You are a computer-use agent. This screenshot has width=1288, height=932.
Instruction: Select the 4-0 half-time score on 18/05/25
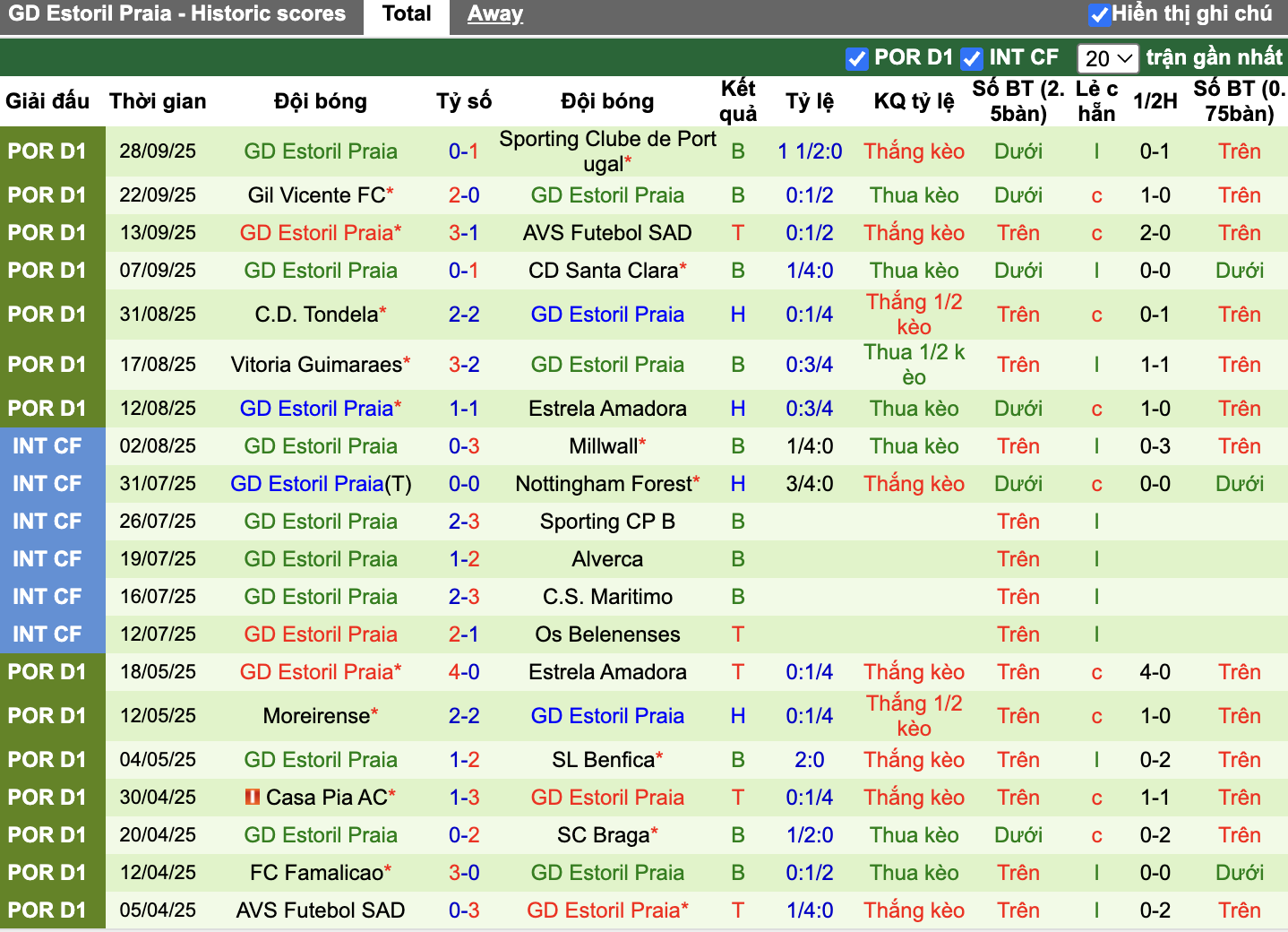[1155, 672]
